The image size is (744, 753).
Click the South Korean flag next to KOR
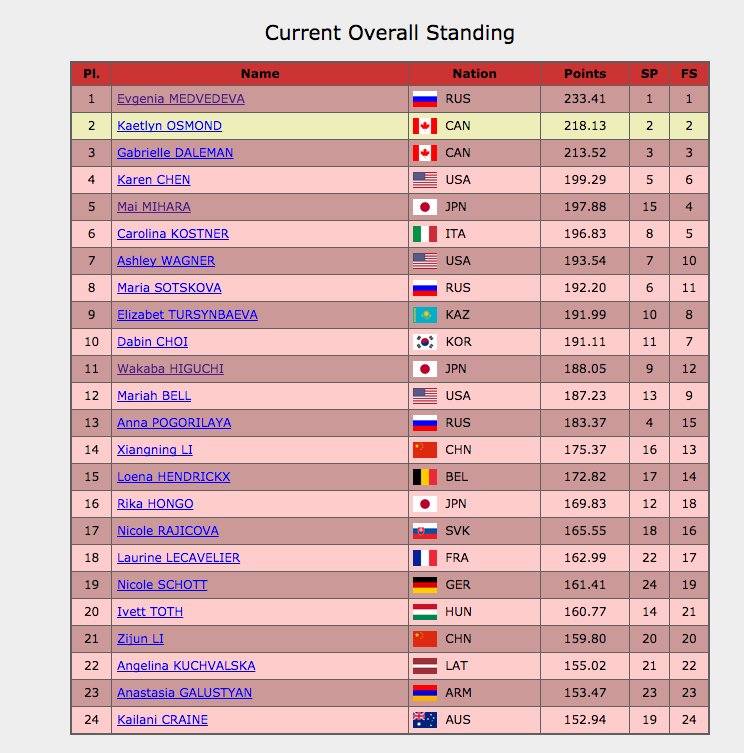(425, 342)
